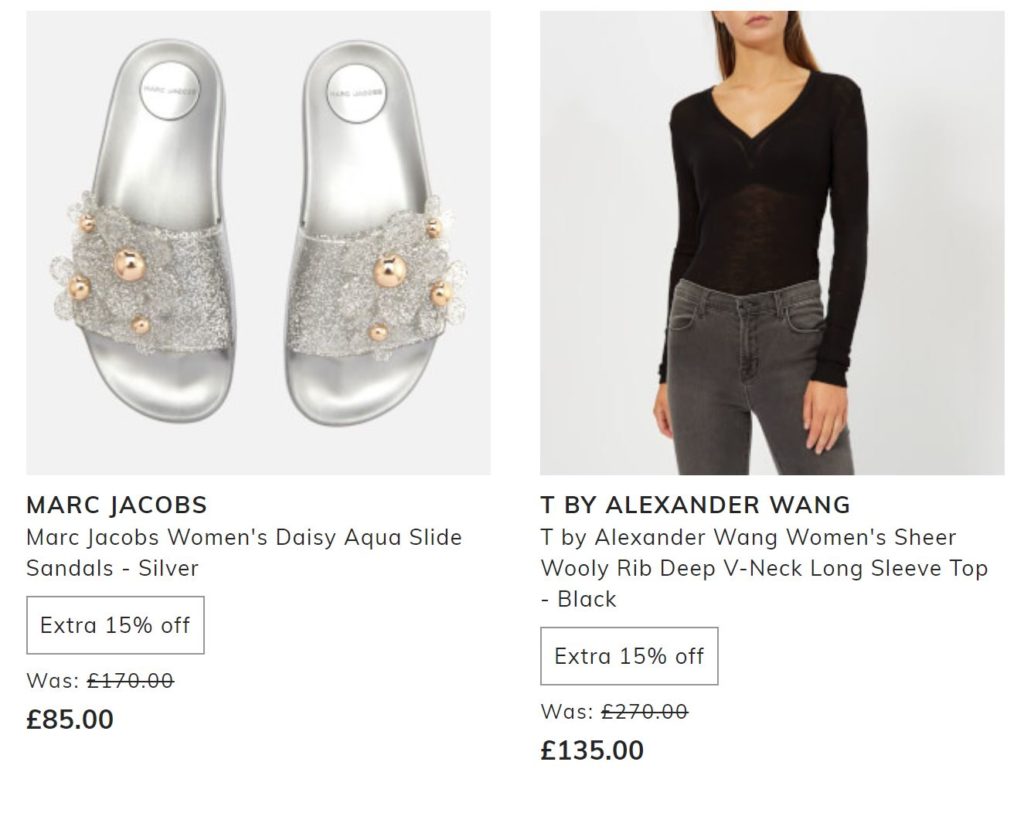Open the black V-neck top product image
Viewport: 1024px width, 813px height.
click(771, 242)
